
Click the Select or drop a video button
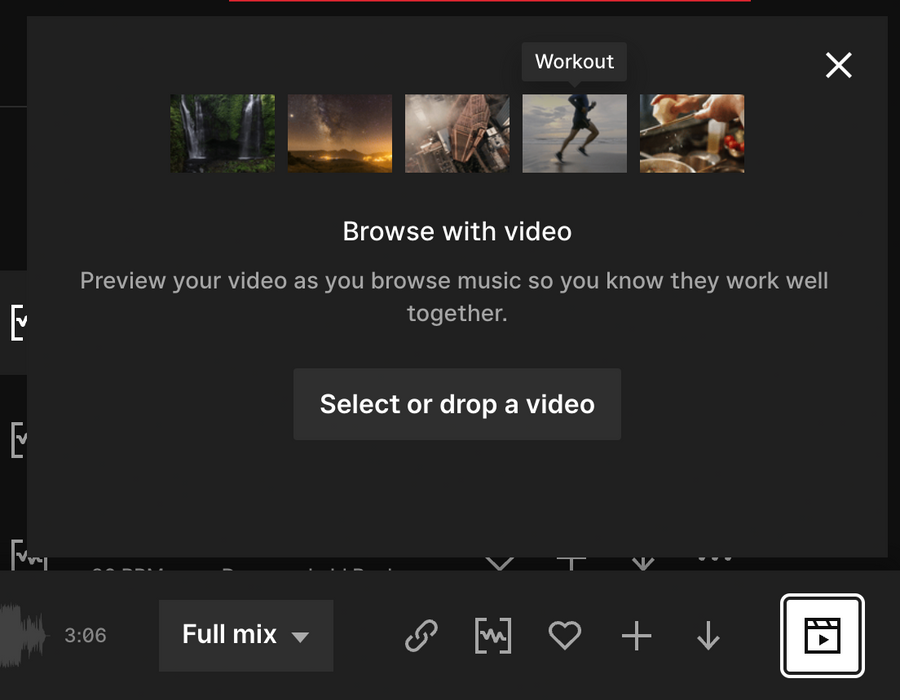coord(457,404)
